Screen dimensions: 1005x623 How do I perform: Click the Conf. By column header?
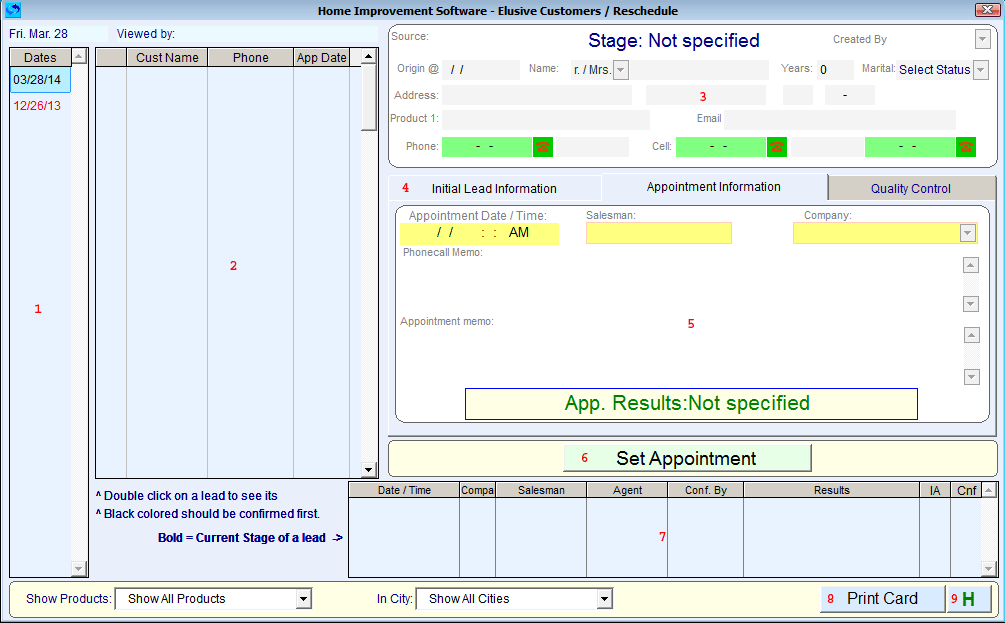pyautogui.click(x=706, y=490)
